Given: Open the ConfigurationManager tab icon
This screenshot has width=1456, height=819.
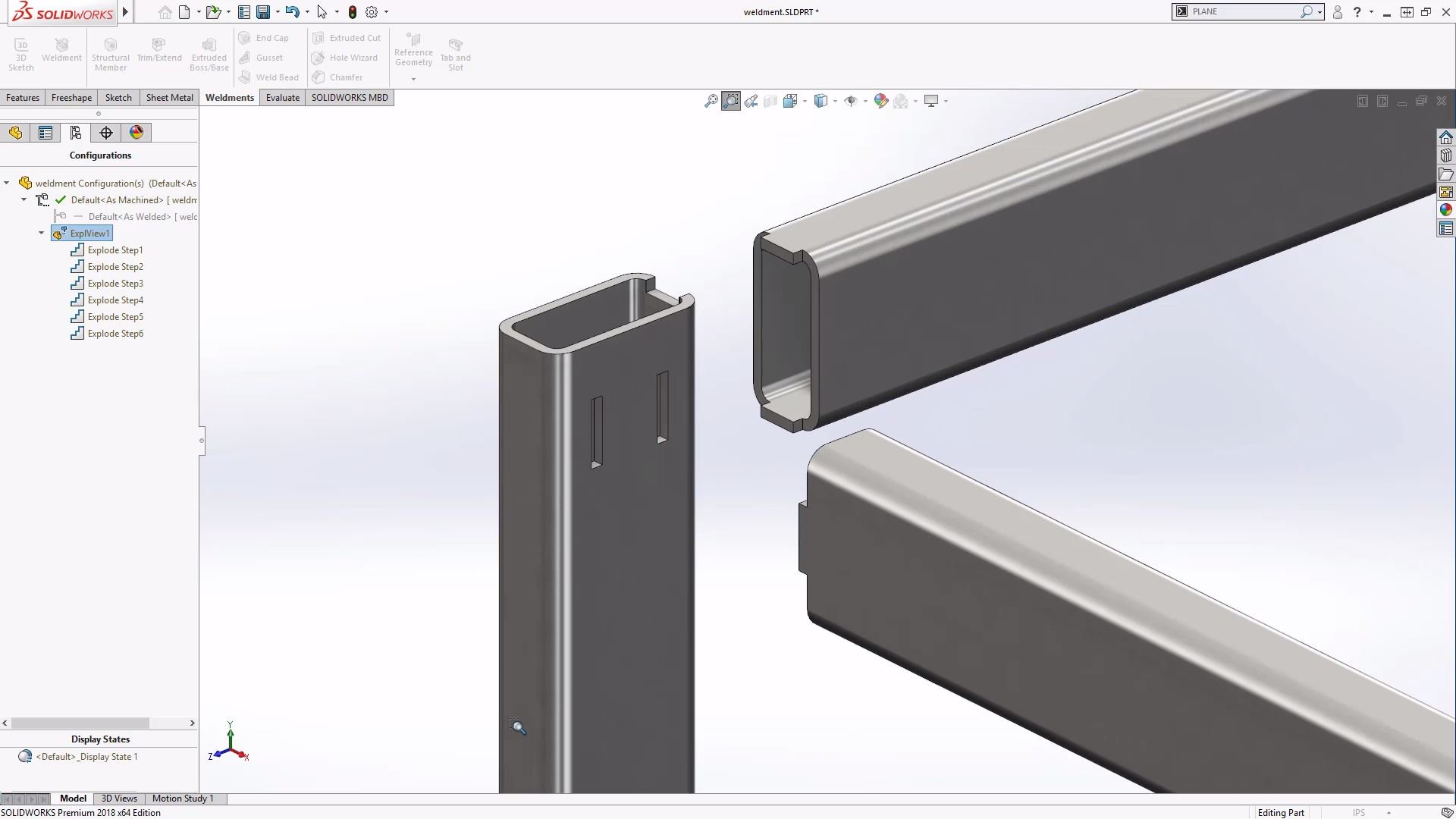Looking at the screenshot, I should click(x=76, y=133).
